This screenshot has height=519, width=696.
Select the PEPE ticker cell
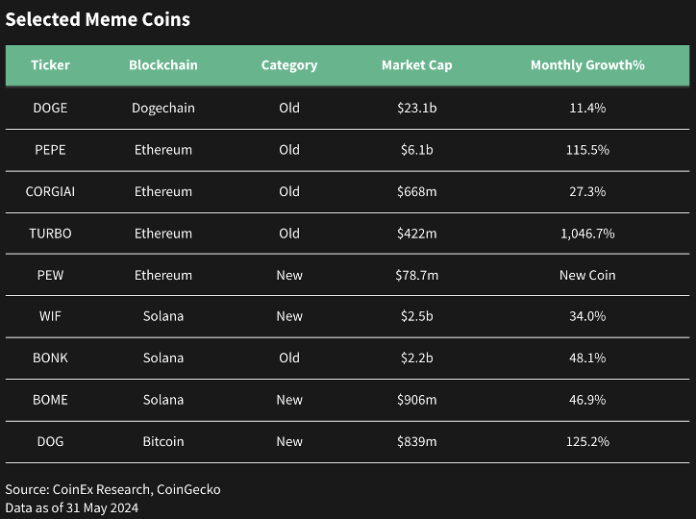(50, 150)
